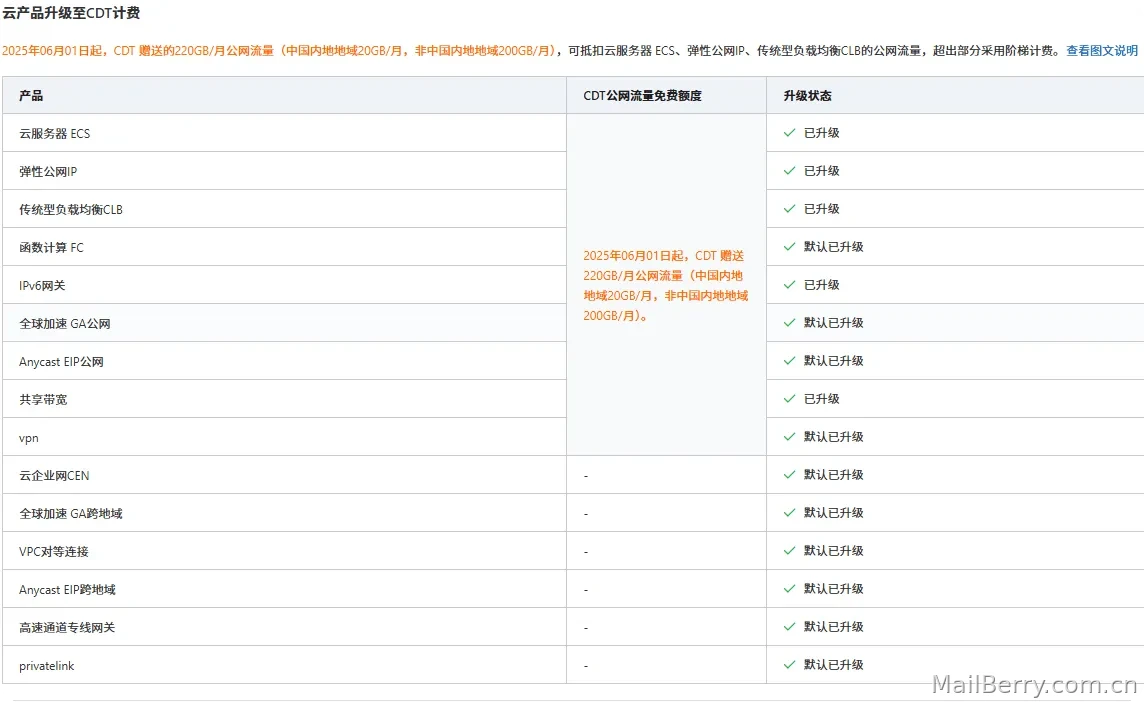Click 已升级 status in 云服务器 ECS row
The image size is (1144, 702).
coord(822,133)
